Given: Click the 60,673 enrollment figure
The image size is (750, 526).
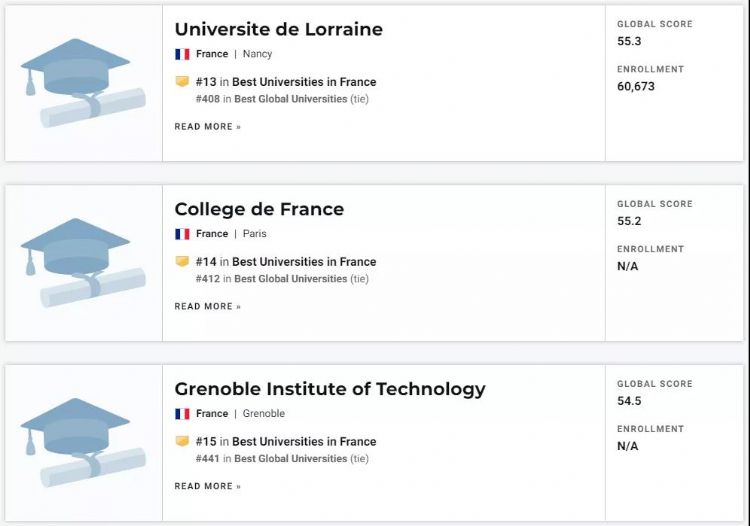Looking at the screenshot, I should click(x=638, y=87).
